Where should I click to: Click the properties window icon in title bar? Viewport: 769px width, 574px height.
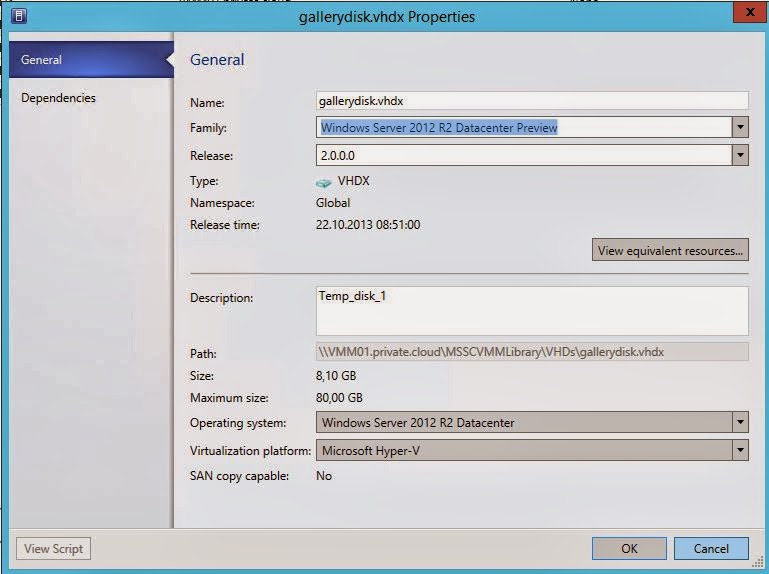coord(19,16)
